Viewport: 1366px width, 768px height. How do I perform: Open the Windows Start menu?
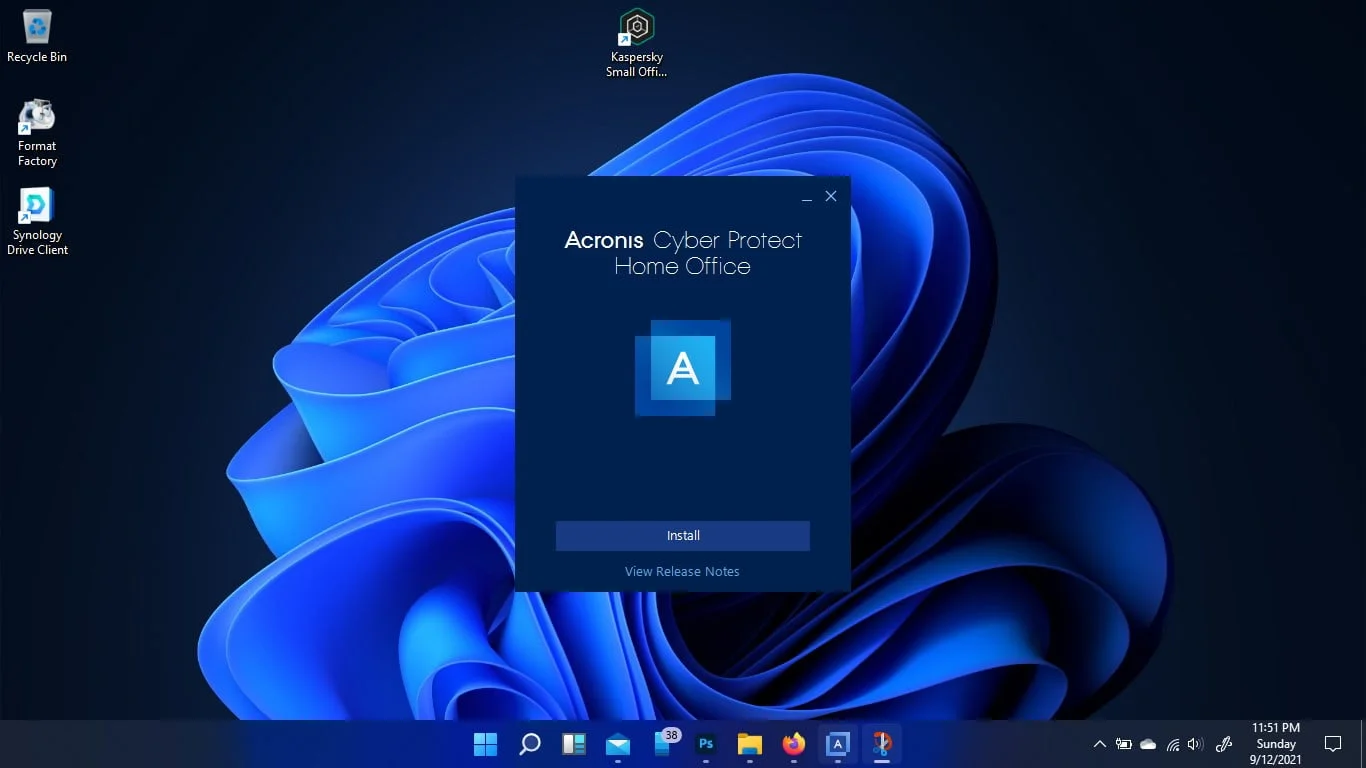pyautogui.click(x=485, y=744)
